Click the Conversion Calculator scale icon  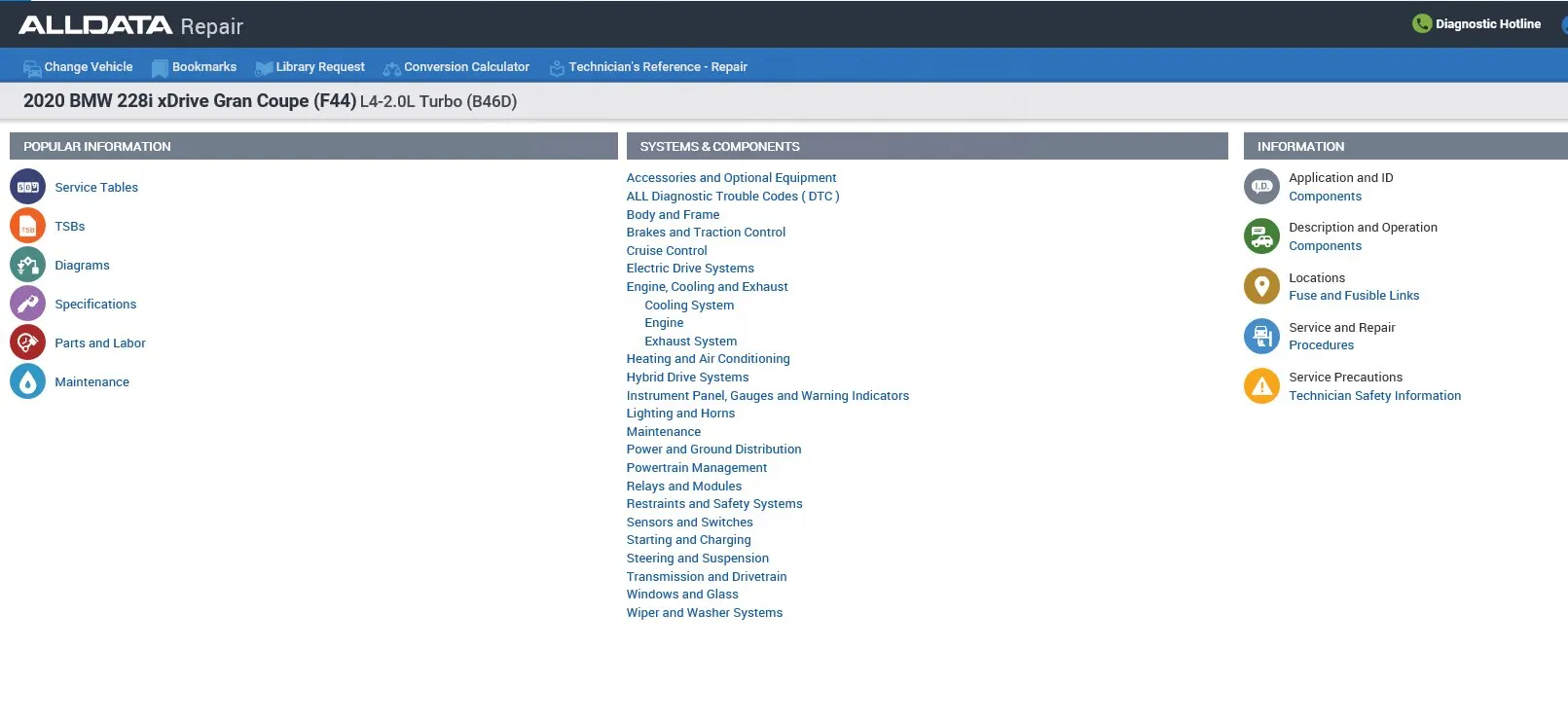pyautogui.click(x=392, y=68)
